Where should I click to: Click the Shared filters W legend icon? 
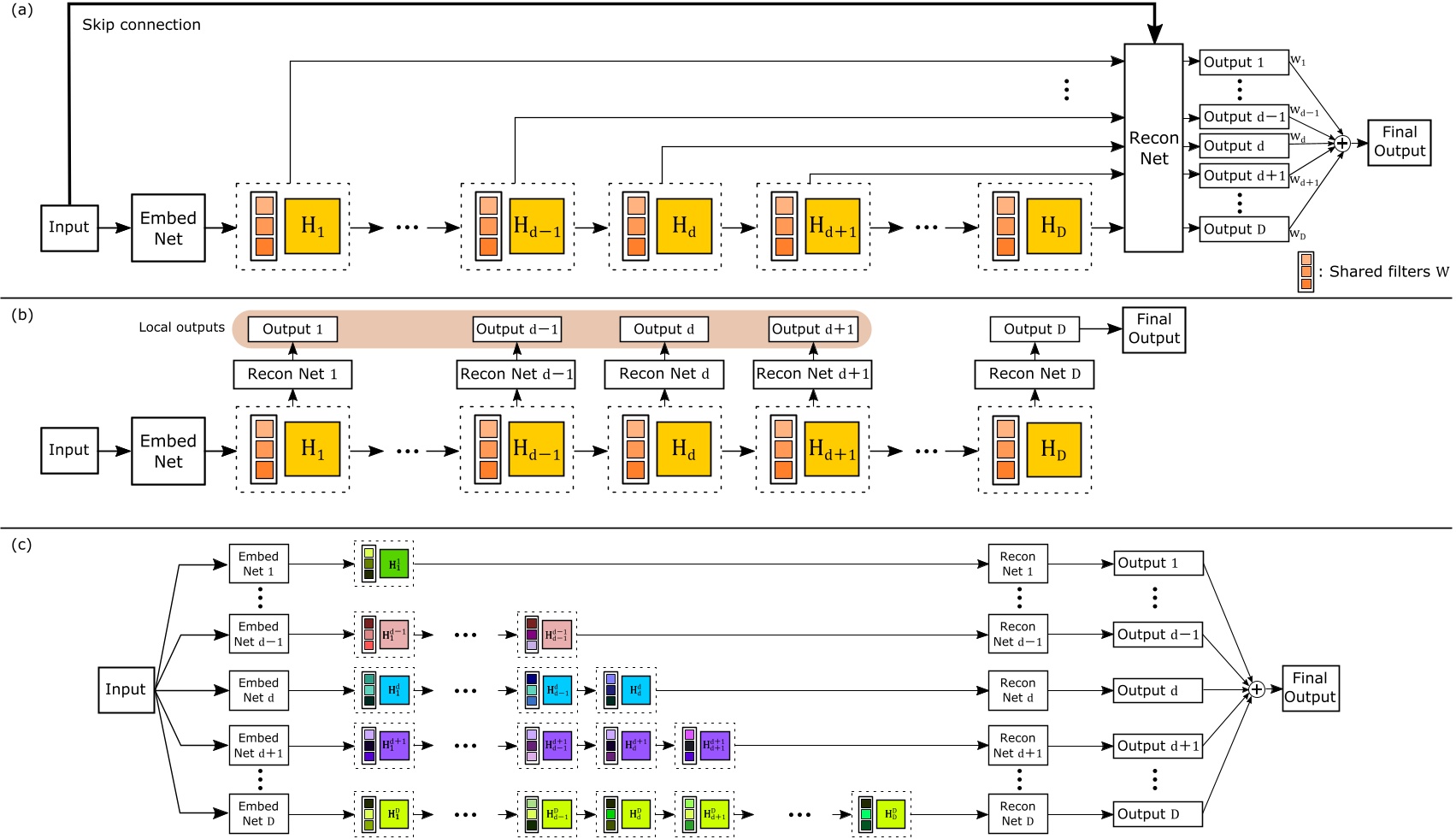(1305, 271)
